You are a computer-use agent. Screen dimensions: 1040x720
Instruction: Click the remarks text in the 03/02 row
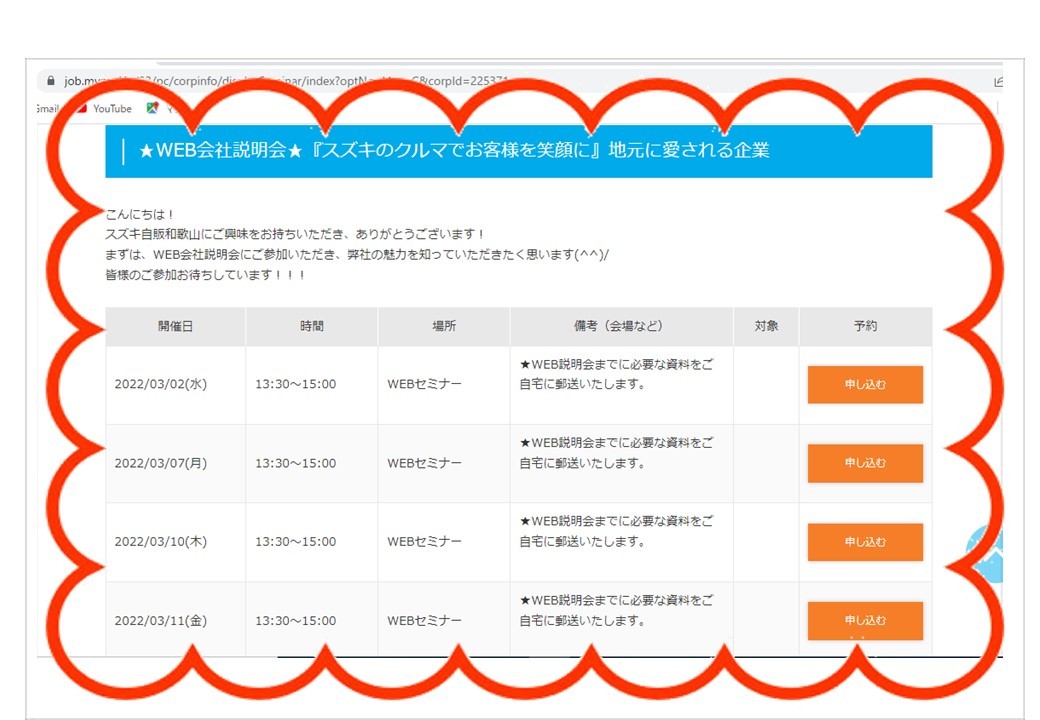coord(616,375)
